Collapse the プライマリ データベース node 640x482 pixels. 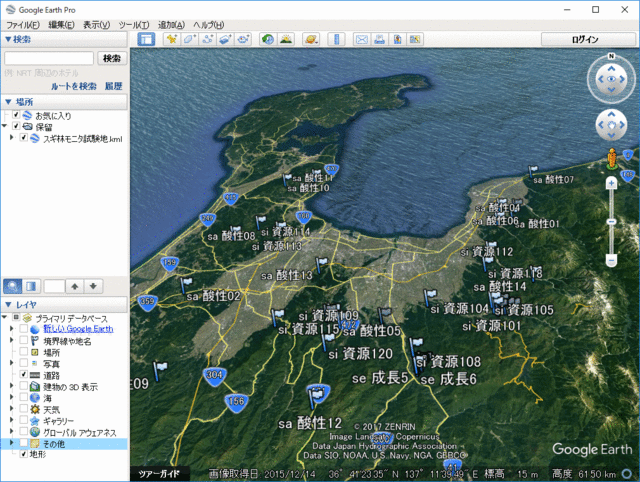tap(4, 317)
